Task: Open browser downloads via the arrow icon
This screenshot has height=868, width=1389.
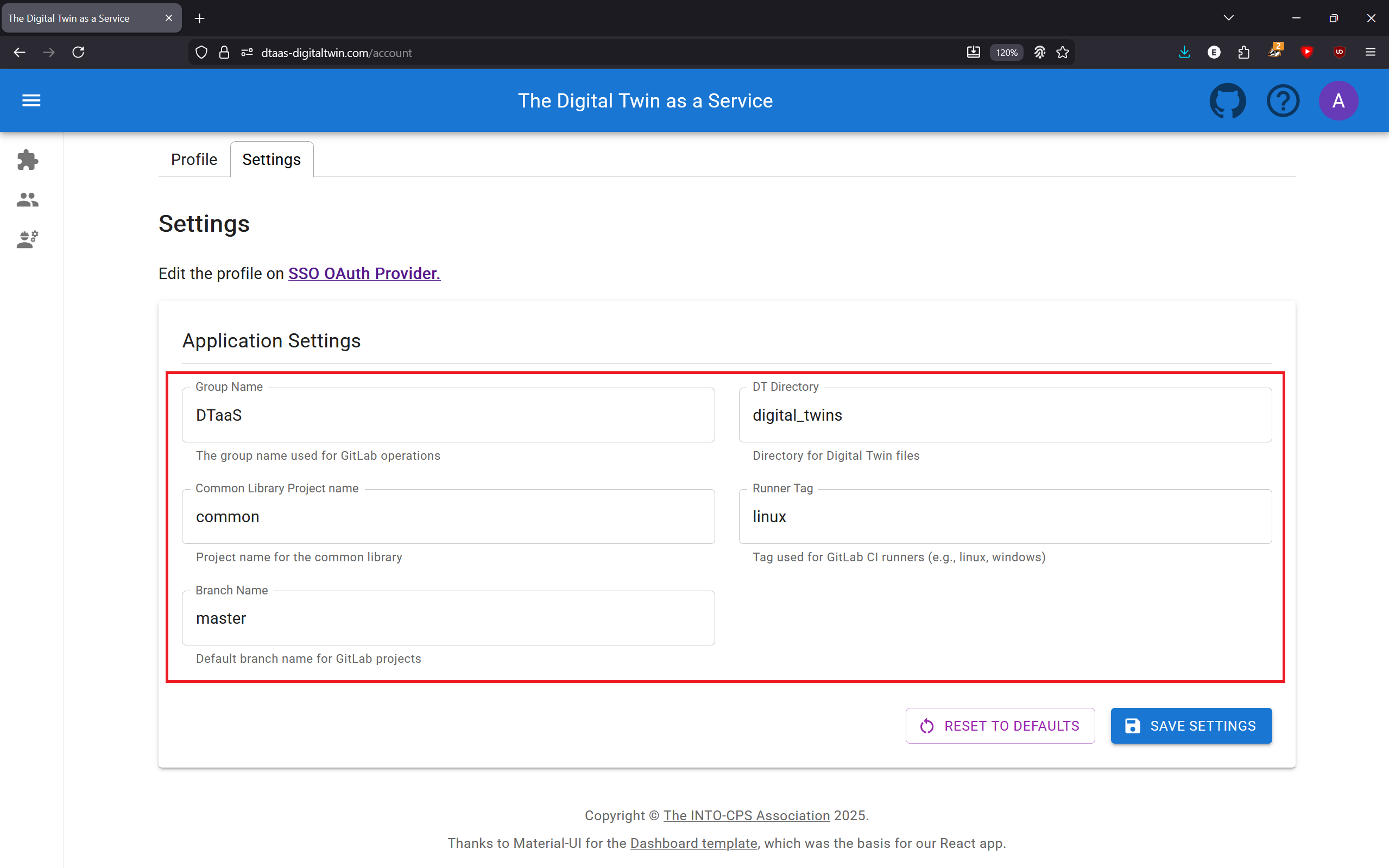Action: (1184, 52)
